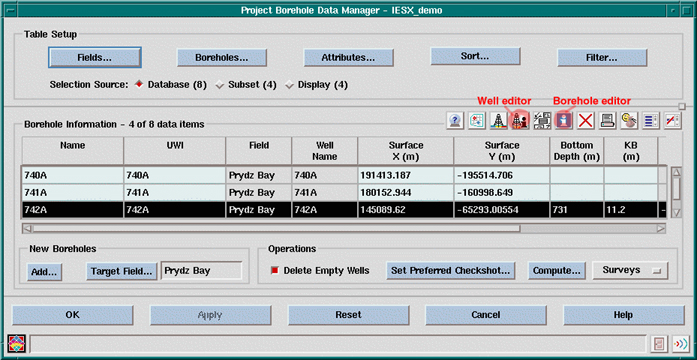Screen dimensions: 697x360
Task: Click the UWI column header
Action: pyautogui.click(x=175, y=151)
